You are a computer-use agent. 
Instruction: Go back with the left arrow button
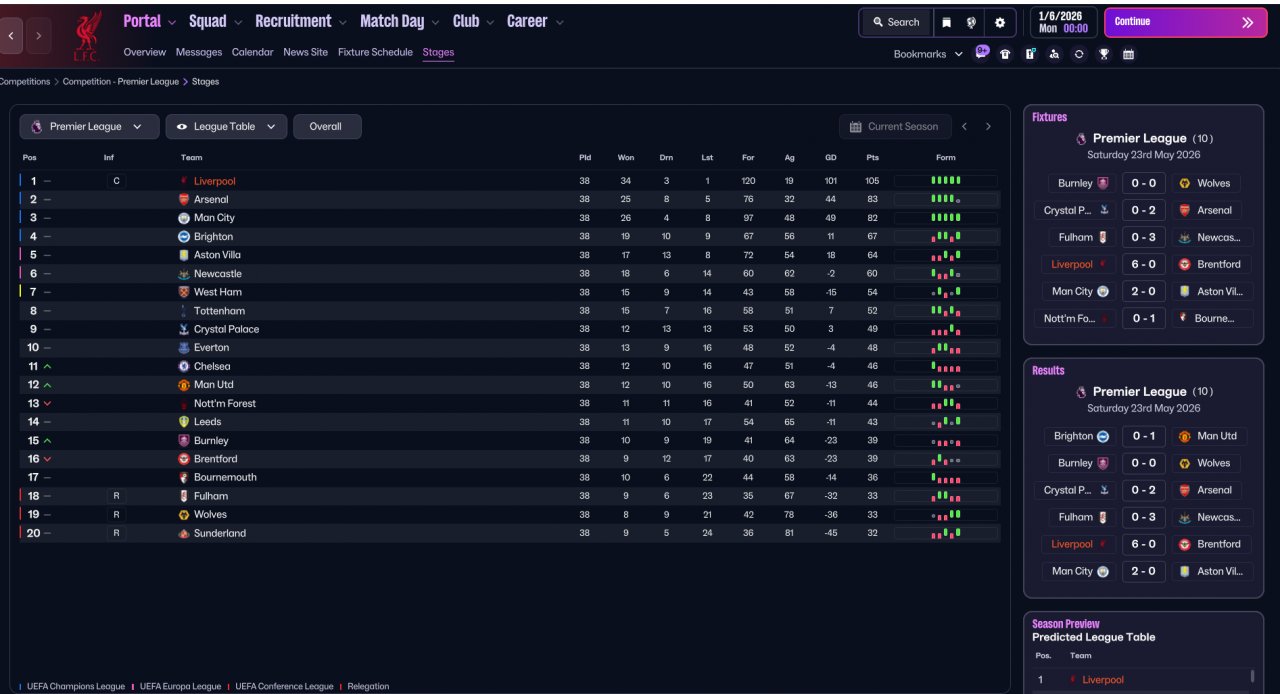click(x=11, y=36)
